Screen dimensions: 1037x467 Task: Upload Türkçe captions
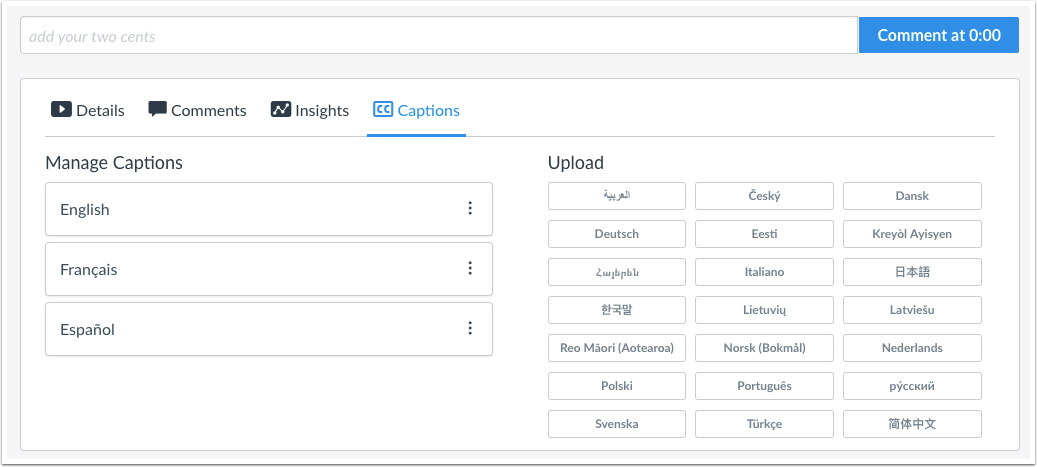click(764, 424)
